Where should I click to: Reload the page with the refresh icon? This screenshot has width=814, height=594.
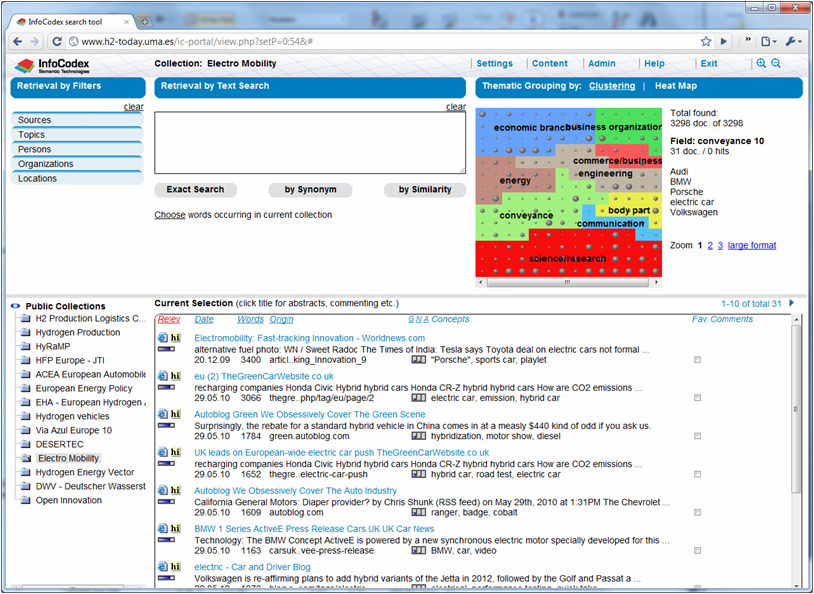click(57, 42)
